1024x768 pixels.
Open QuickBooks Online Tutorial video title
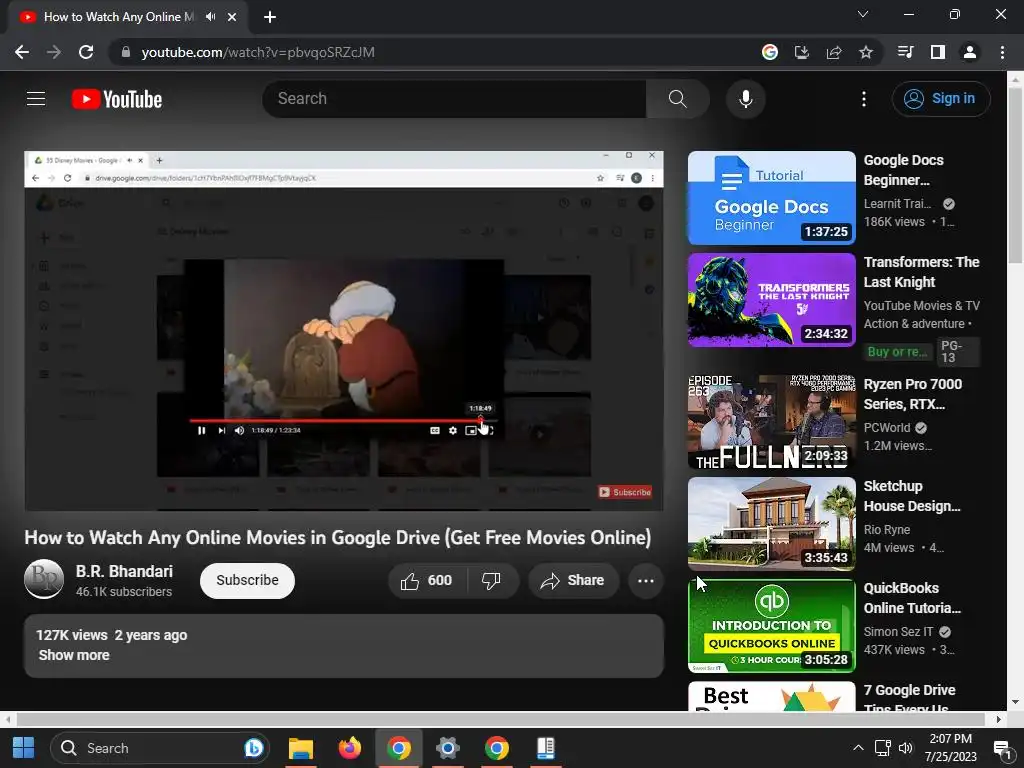click(912, 598)
